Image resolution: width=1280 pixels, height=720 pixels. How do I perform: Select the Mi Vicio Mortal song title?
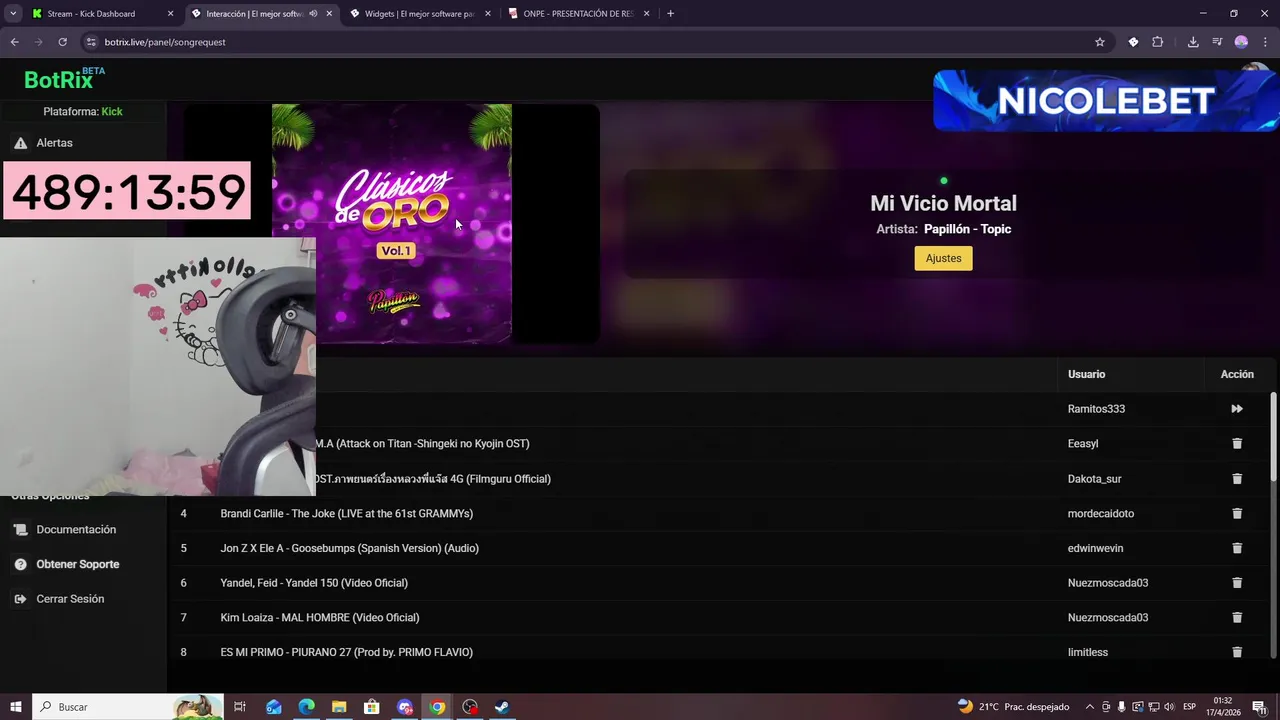(943, 203)
